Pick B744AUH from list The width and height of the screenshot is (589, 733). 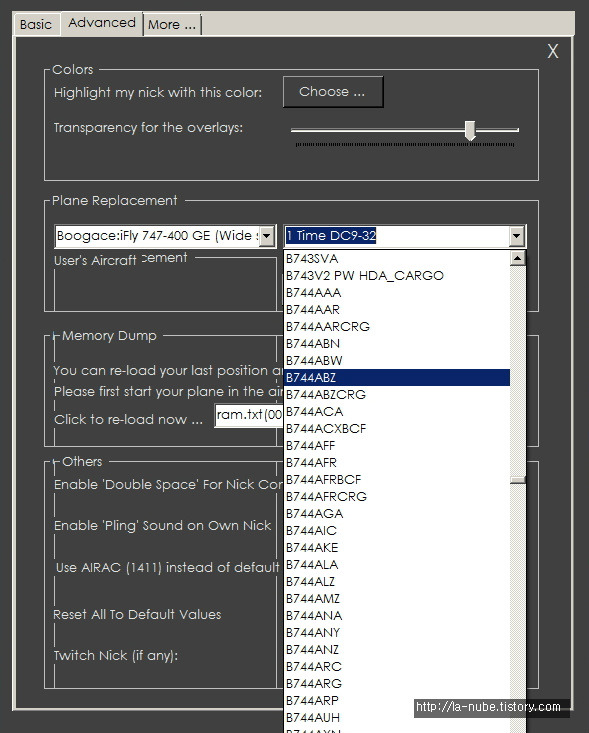coord(396,717)
